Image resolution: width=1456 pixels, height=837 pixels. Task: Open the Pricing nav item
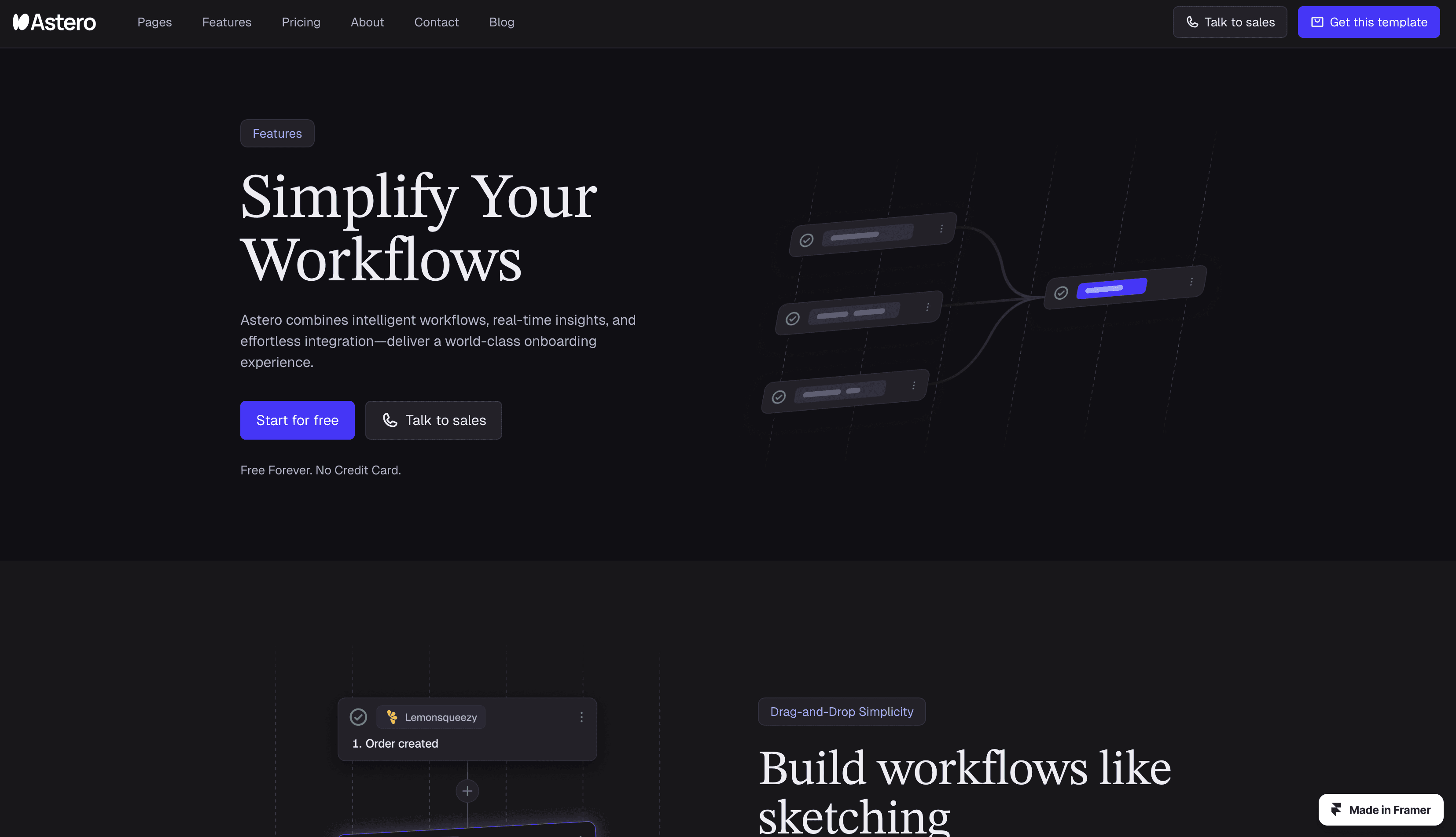click(301, 22)
